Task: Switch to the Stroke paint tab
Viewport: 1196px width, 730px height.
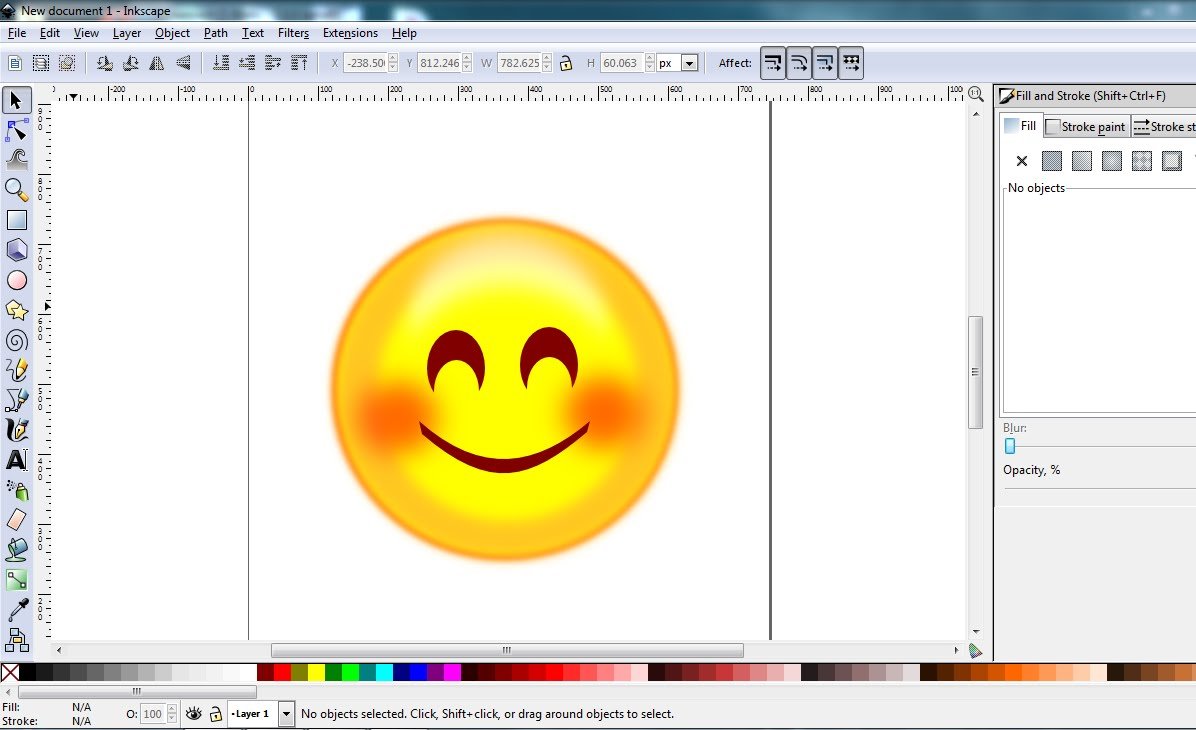Action: [1086, 127]
